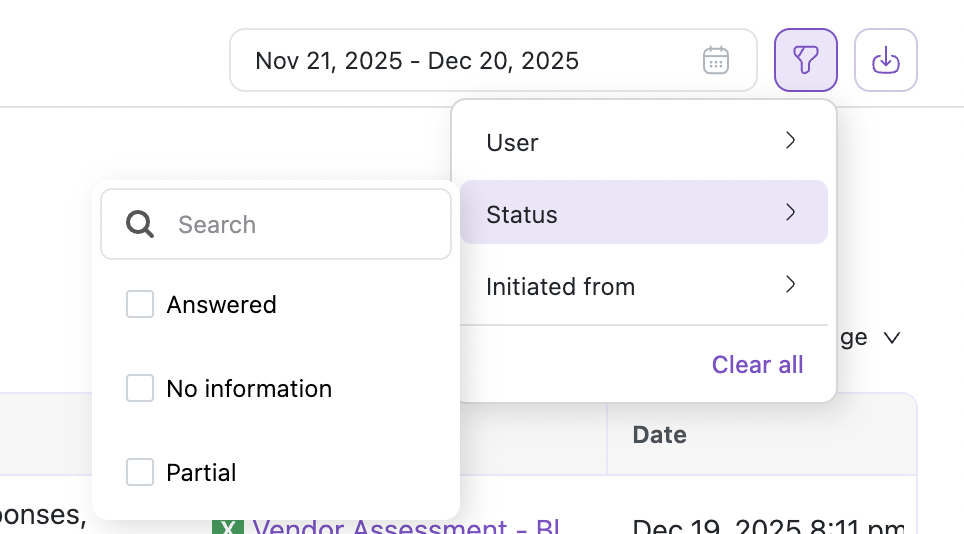Tick the Partial status checkbox
Image resolution: width=964 pixels, height=534 pixels.
point(140,472)
